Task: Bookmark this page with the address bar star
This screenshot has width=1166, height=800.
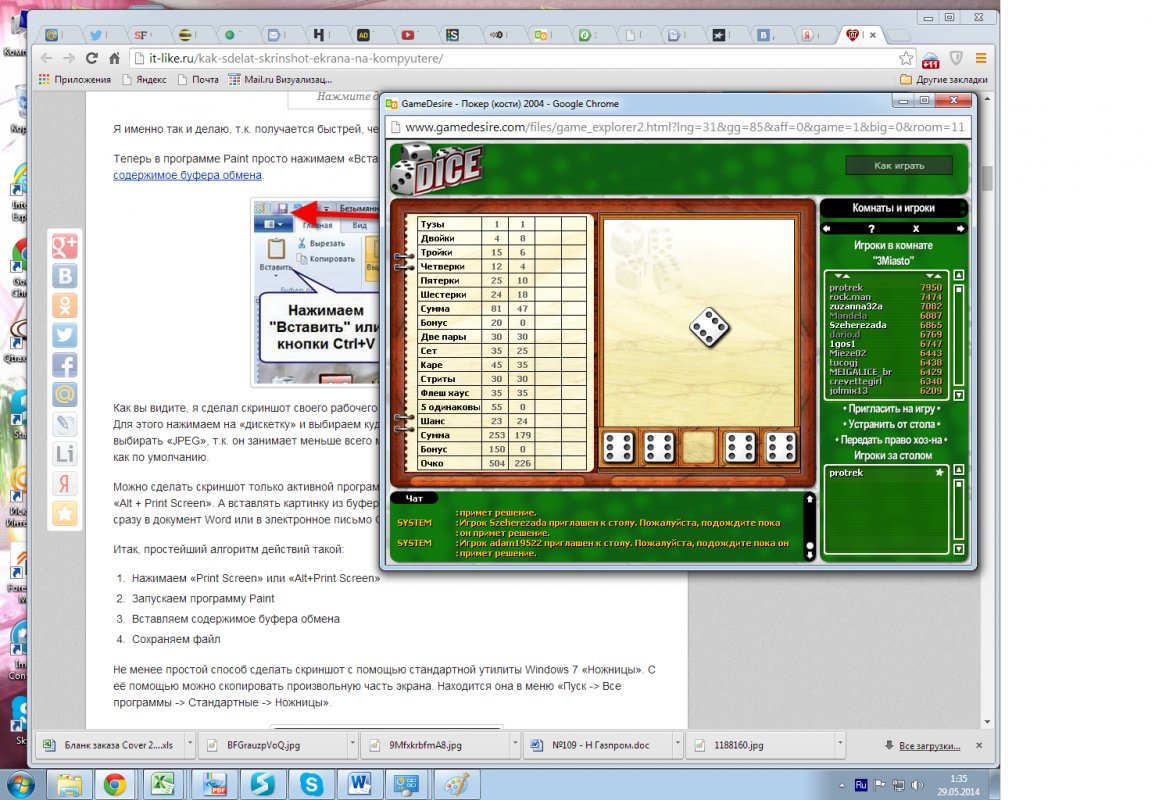Action: click(x=905, y=58)
